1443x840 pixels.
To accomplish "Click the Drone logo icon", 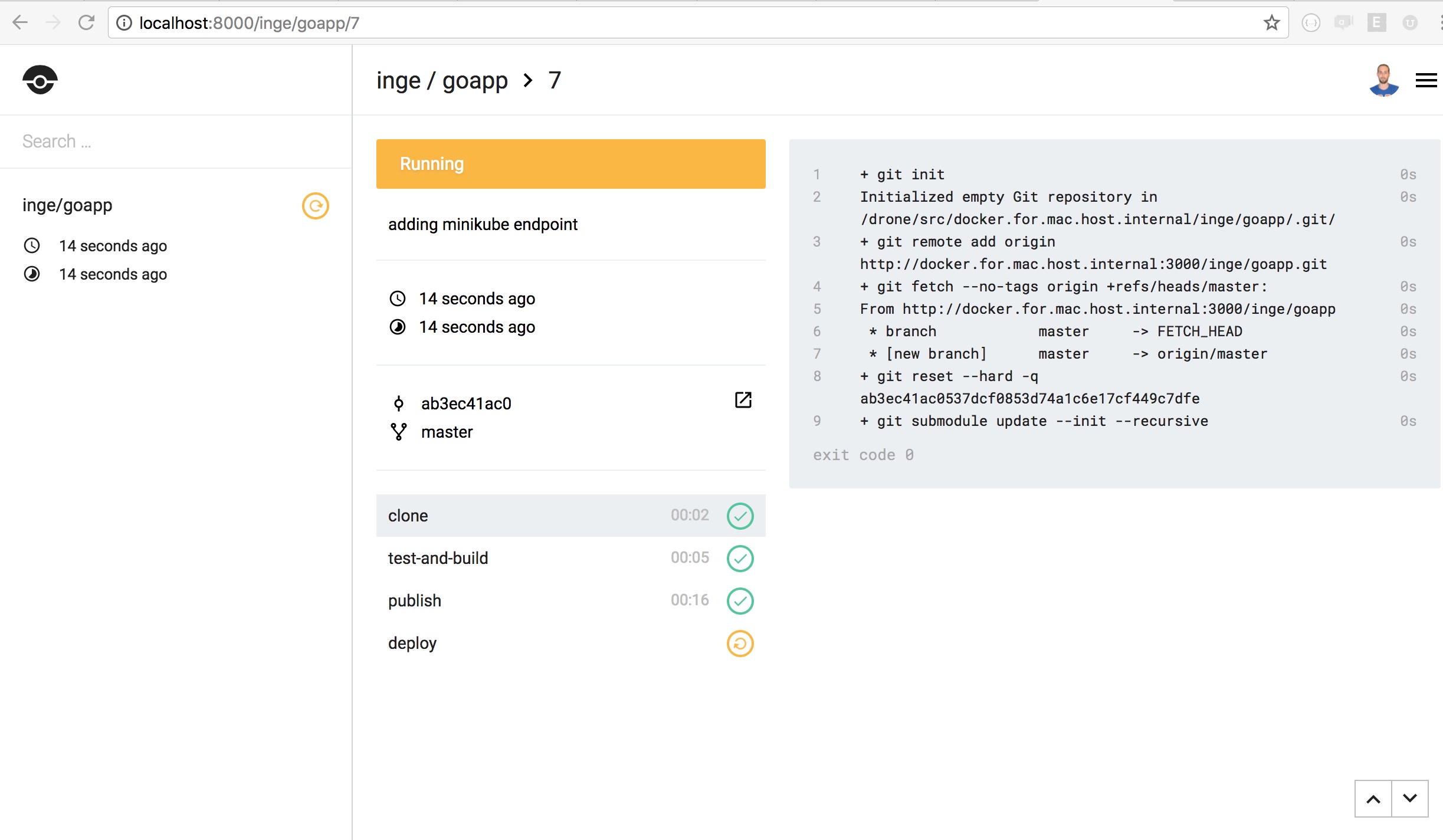I will 40,80.
